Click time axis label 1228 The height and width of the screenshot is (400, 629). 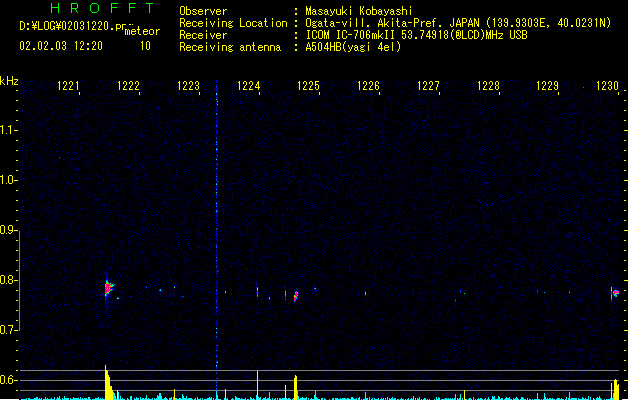(488, 85)
